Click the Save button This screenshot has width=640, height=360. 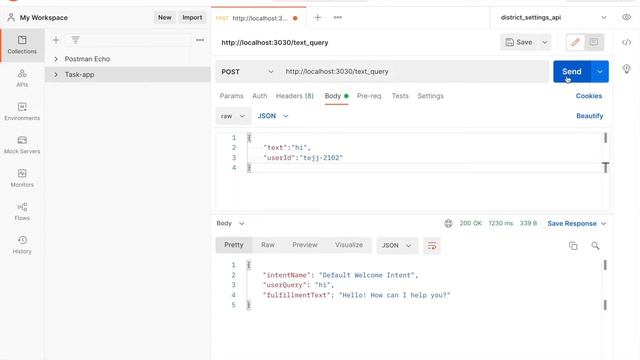(519, 42)
